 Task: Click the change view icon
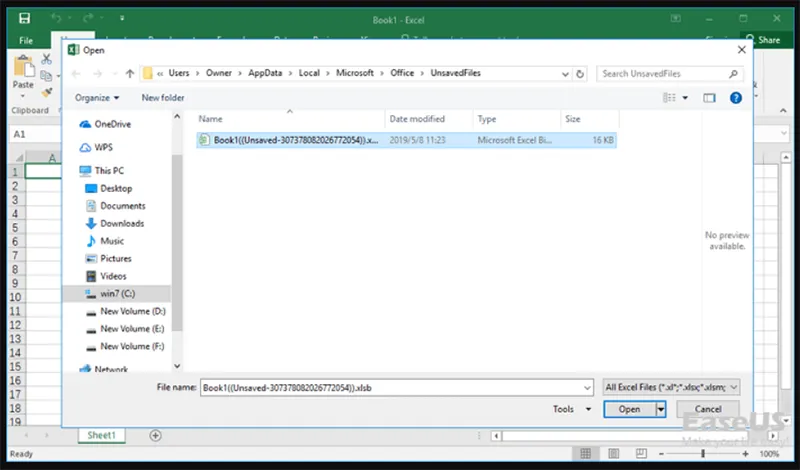669,97
